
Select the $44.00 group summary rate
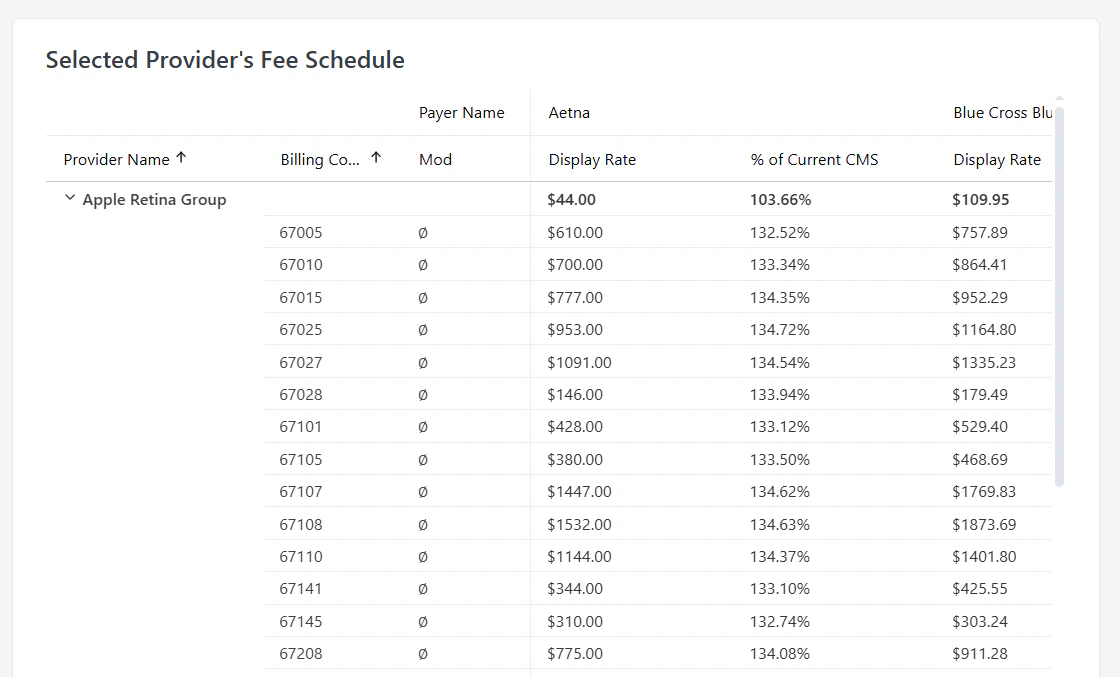(x=571, y=198)
